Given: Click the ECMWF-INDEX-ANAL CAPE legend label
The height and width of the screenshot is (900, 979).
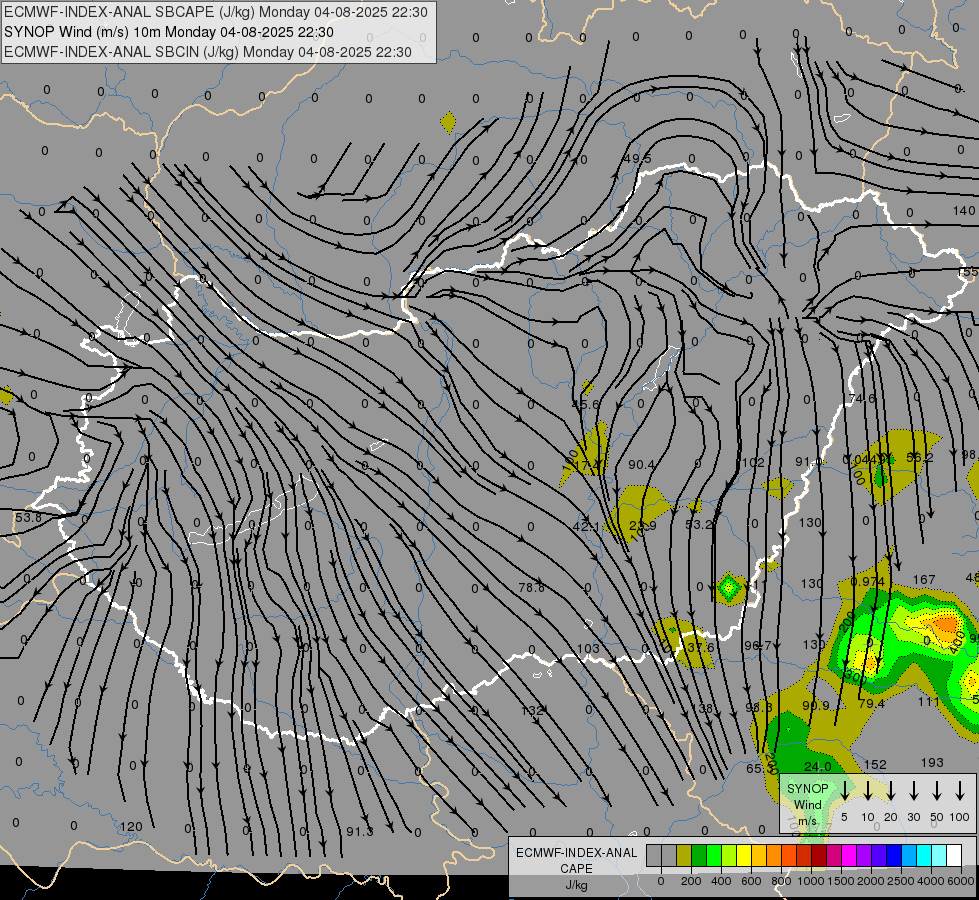Looking at the screenshot, I should click(x=576, y=860).
